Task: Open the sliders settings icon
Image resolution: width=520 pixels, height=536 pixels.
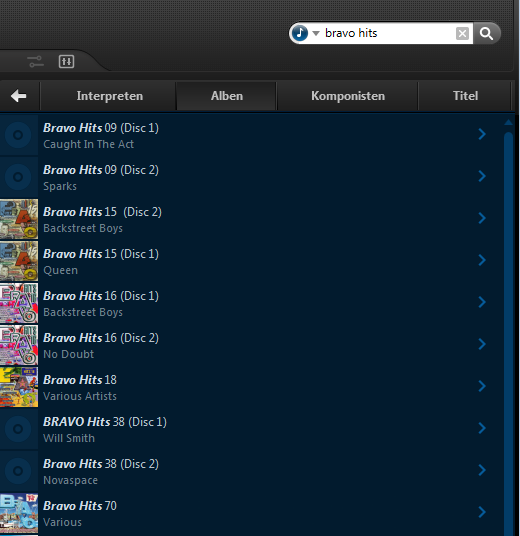Action: [x=36, y=62]
